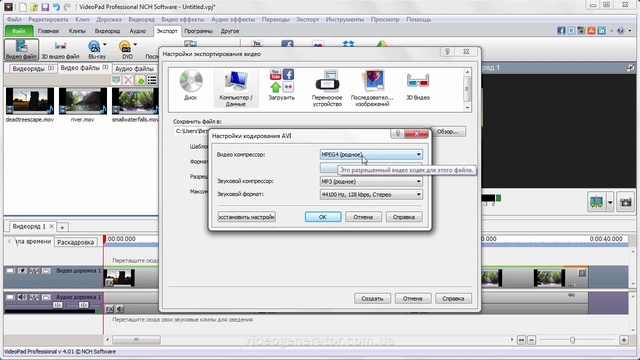Toggle the first white box on Видео дорожка 1
The width and height of the screenshot is (640, 360).
[x=10, y=271]
